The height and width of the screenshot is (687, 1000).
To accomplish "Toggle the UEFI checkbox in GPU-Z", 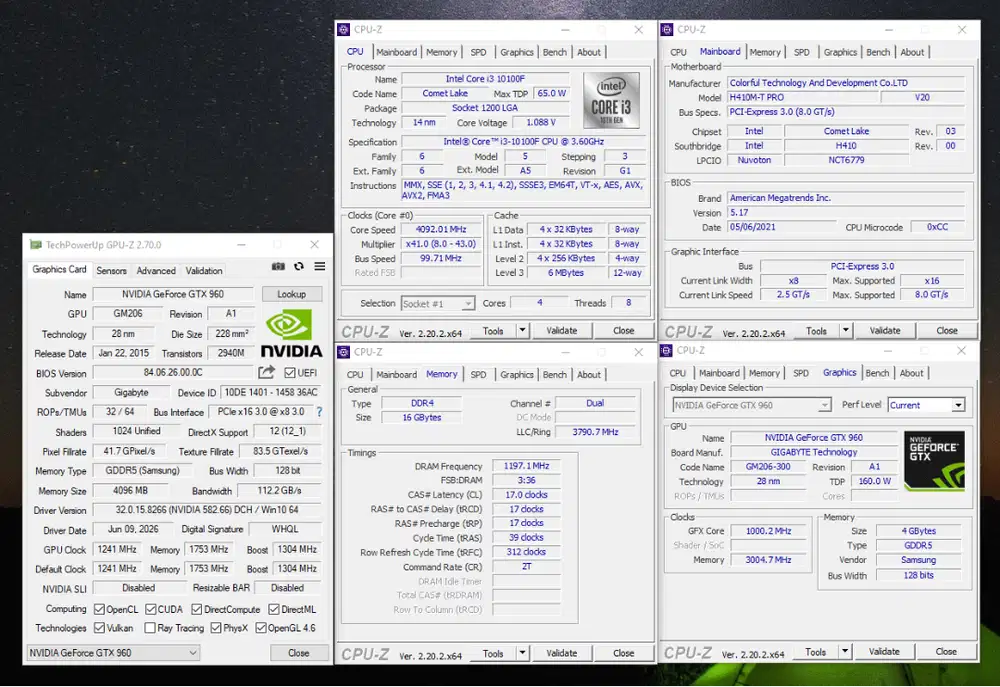I will [290, 373].
